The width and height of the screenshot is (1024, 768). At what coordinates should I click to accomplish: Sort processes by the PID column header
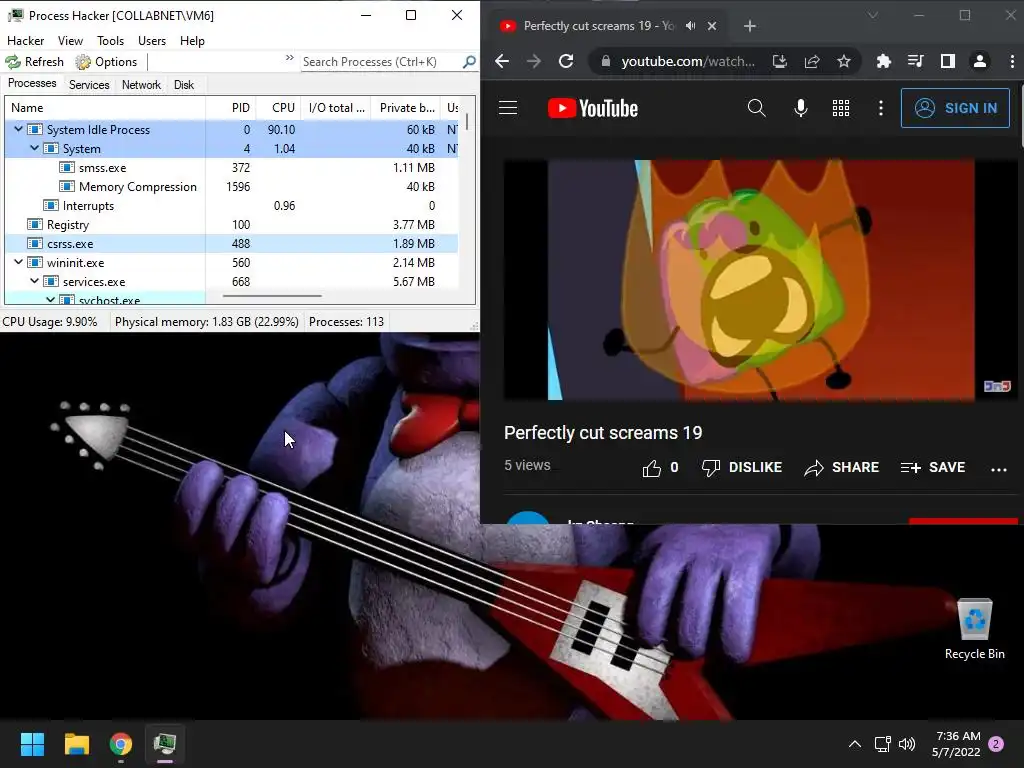point(230,108)
